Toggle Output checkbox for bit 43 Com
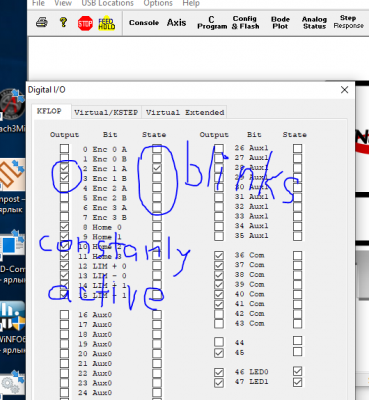This screenshot has width=369, height=400. 219,324
